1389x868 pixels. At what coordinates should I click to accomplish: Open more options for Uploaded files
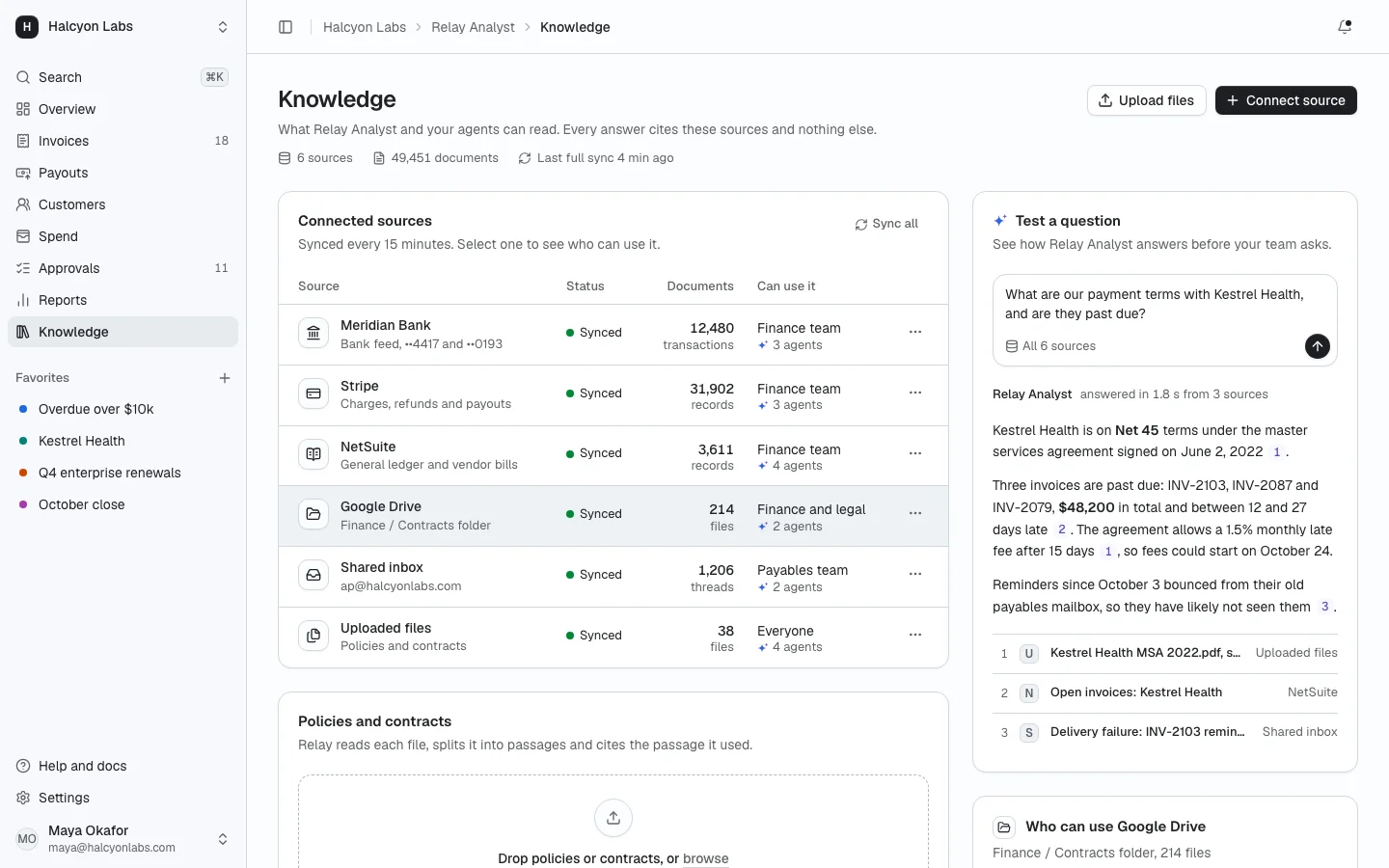pos(915,635)
